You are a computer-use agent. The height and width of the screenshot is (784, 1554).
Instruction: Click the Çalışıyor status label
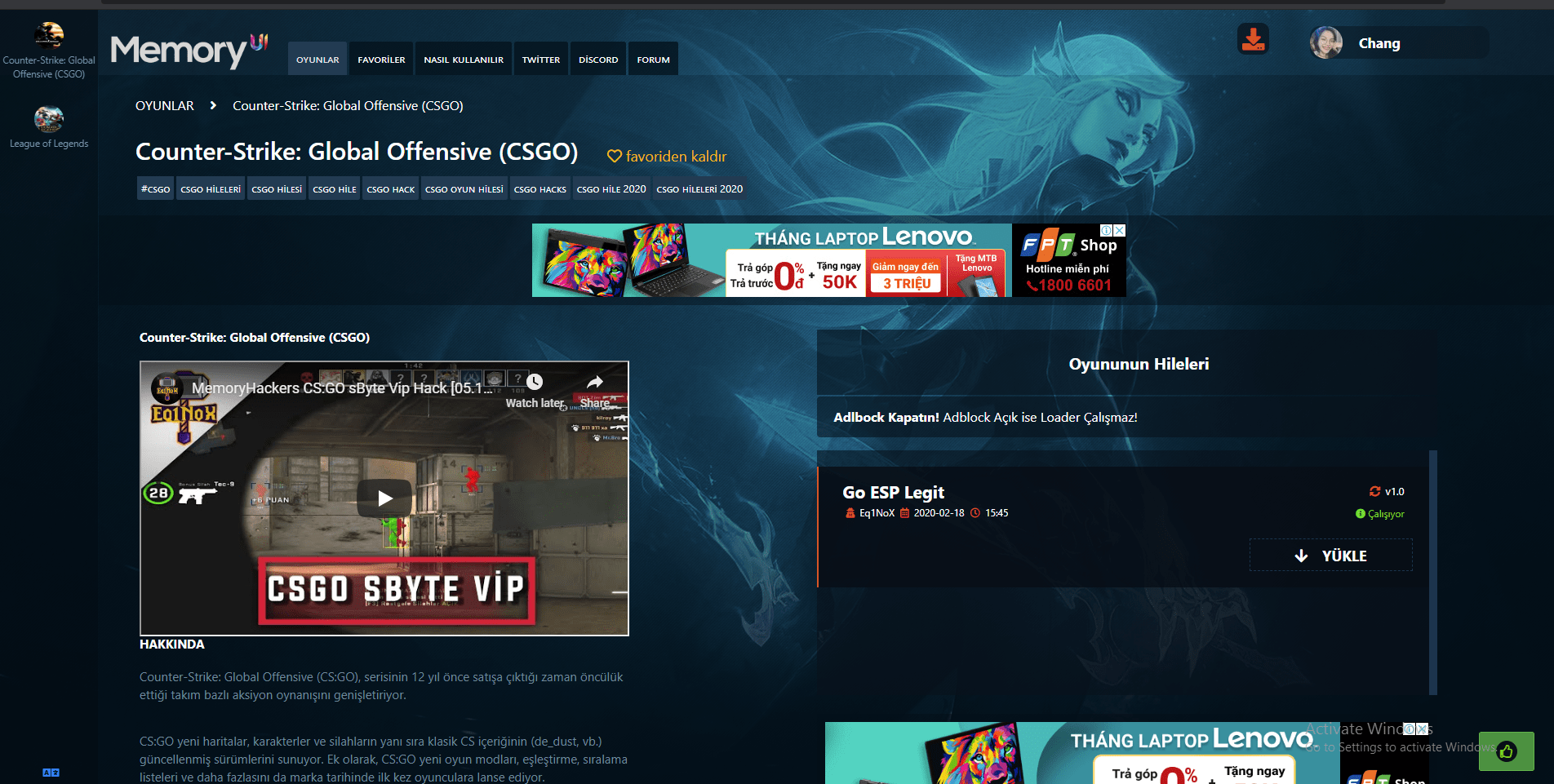tap(1380, 514)
